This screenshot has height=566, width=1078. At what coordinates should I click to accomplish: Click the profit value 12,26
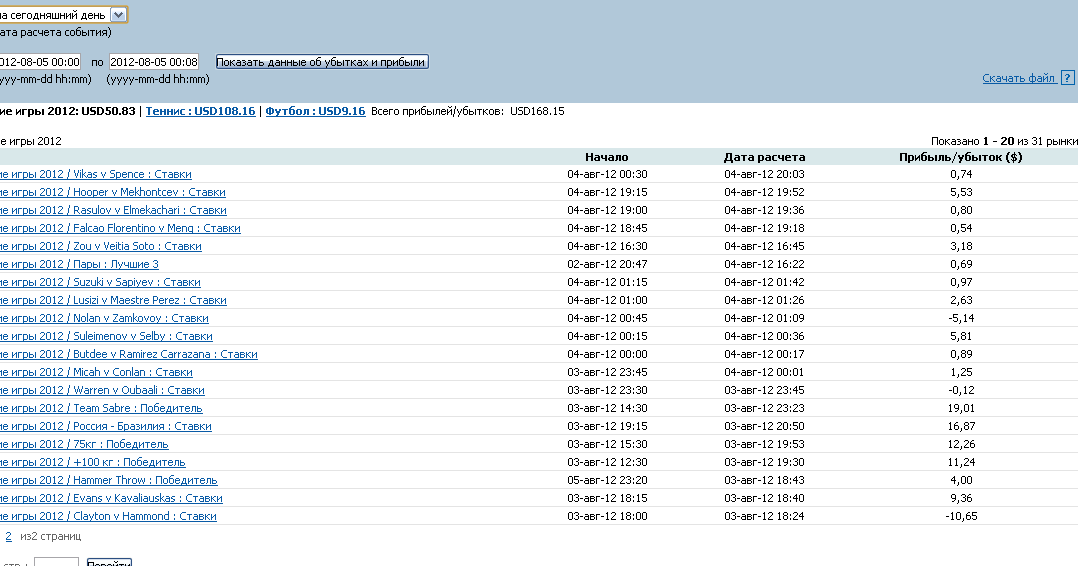click(961, 444)
